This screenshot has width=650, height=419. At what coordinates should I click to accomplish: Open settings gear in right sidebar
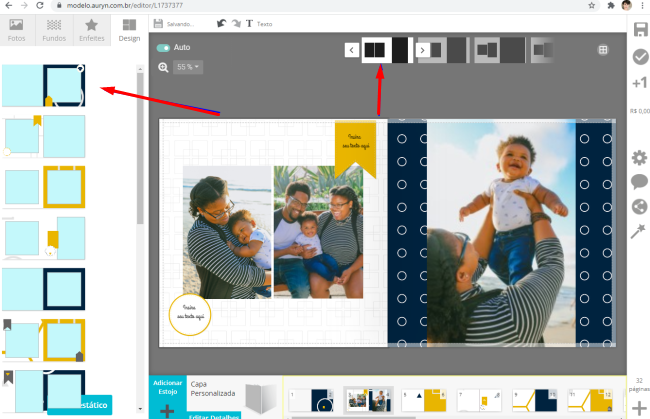[639, 158]
